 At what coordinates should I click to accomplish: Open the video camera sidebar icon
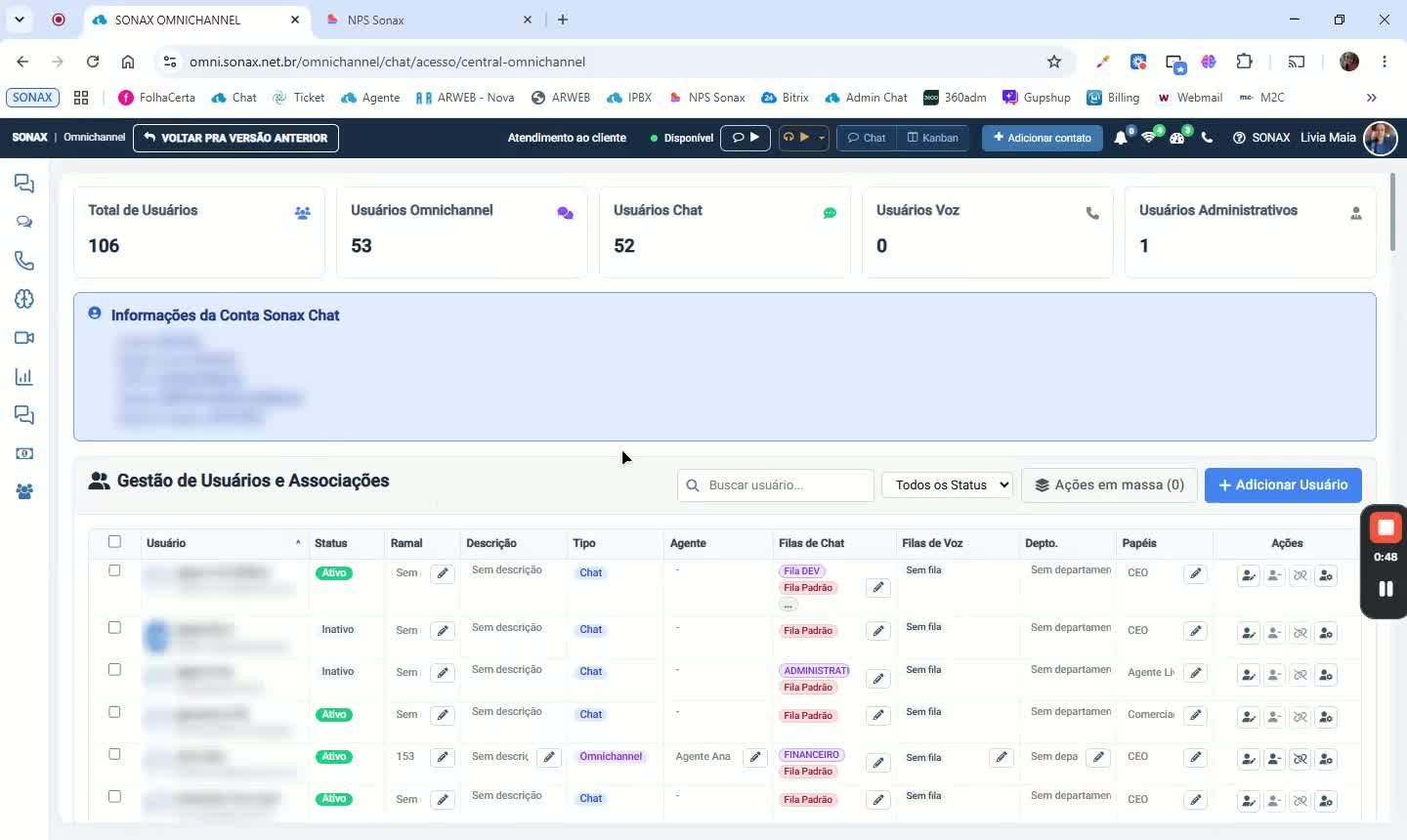click(24, 338)
